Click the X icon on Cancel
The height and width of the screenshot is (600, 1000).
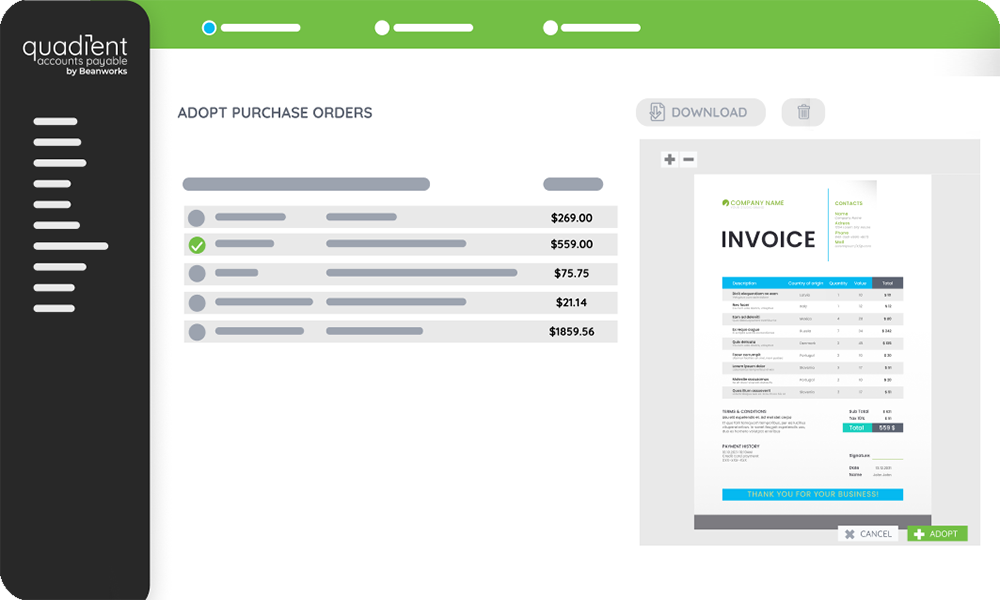coord(849,534)
